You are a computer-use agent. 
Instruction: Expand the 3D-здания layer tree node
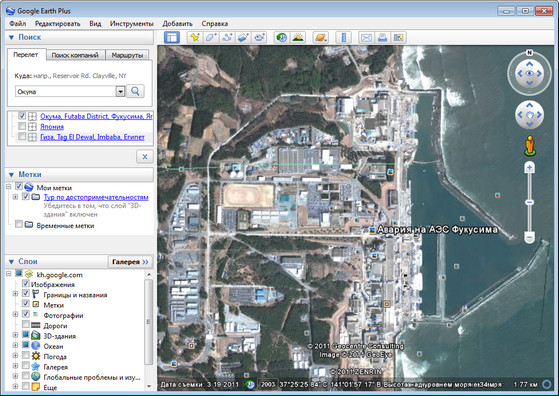click(x=15, y=335)
